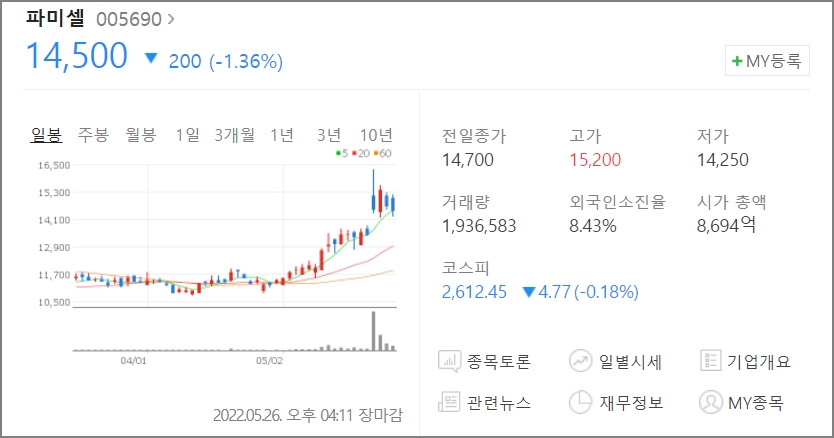Click the KOSPI down triangle by 4.77
The height and width of the screenshot is (438, 834).
coord(529,292)
